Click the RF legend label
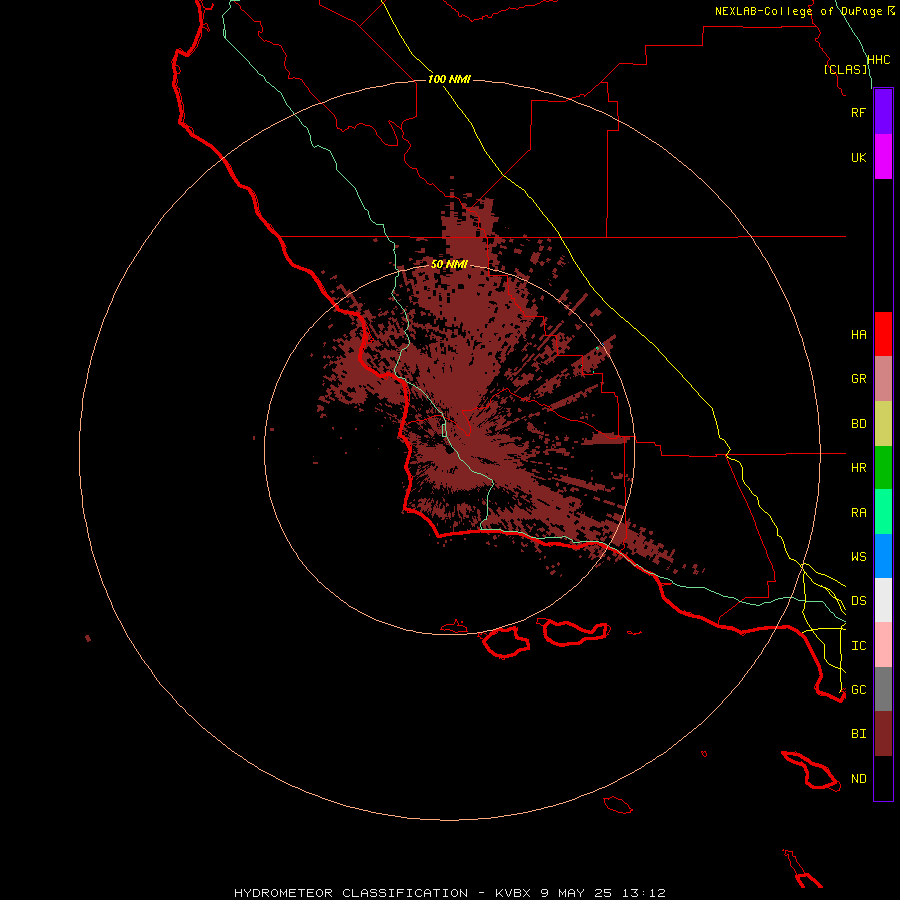This screenshot has width=900, height=900. tap(858, 112)
